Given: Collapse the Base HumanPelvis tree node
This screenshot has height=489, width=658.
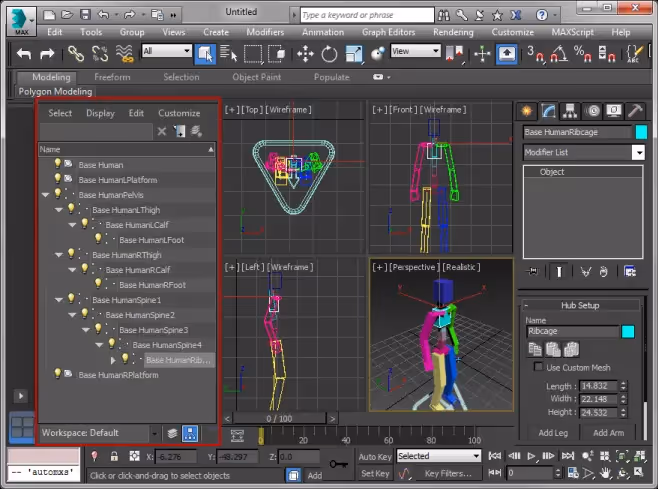Looking at the screenshot, I should point(45,195).
